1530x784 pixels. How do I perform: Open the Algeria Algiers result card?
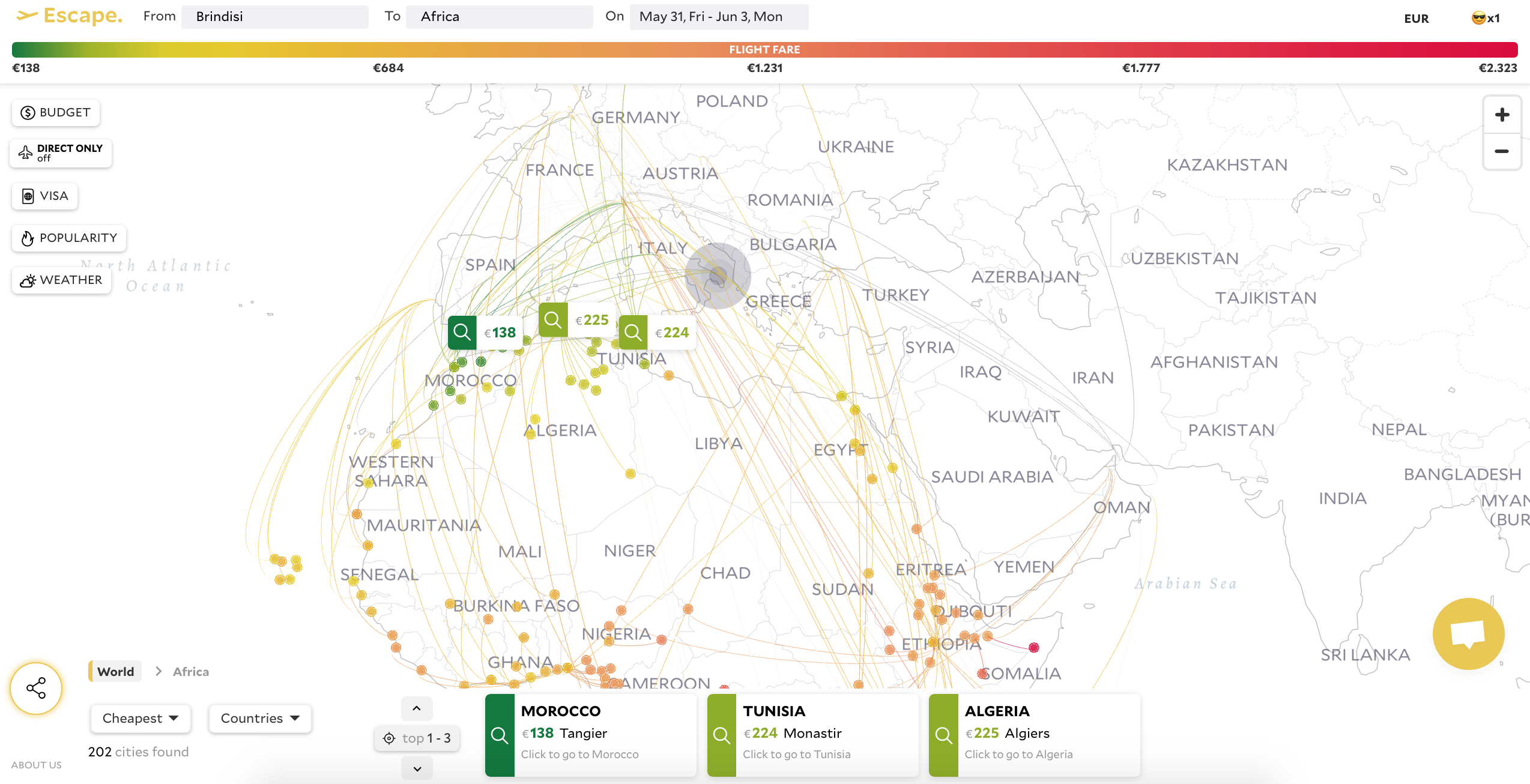pos(1035,735)
